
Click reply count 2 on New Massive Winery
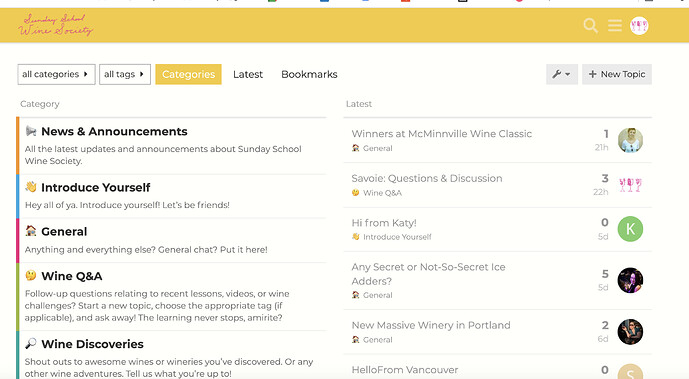point(605,325)
